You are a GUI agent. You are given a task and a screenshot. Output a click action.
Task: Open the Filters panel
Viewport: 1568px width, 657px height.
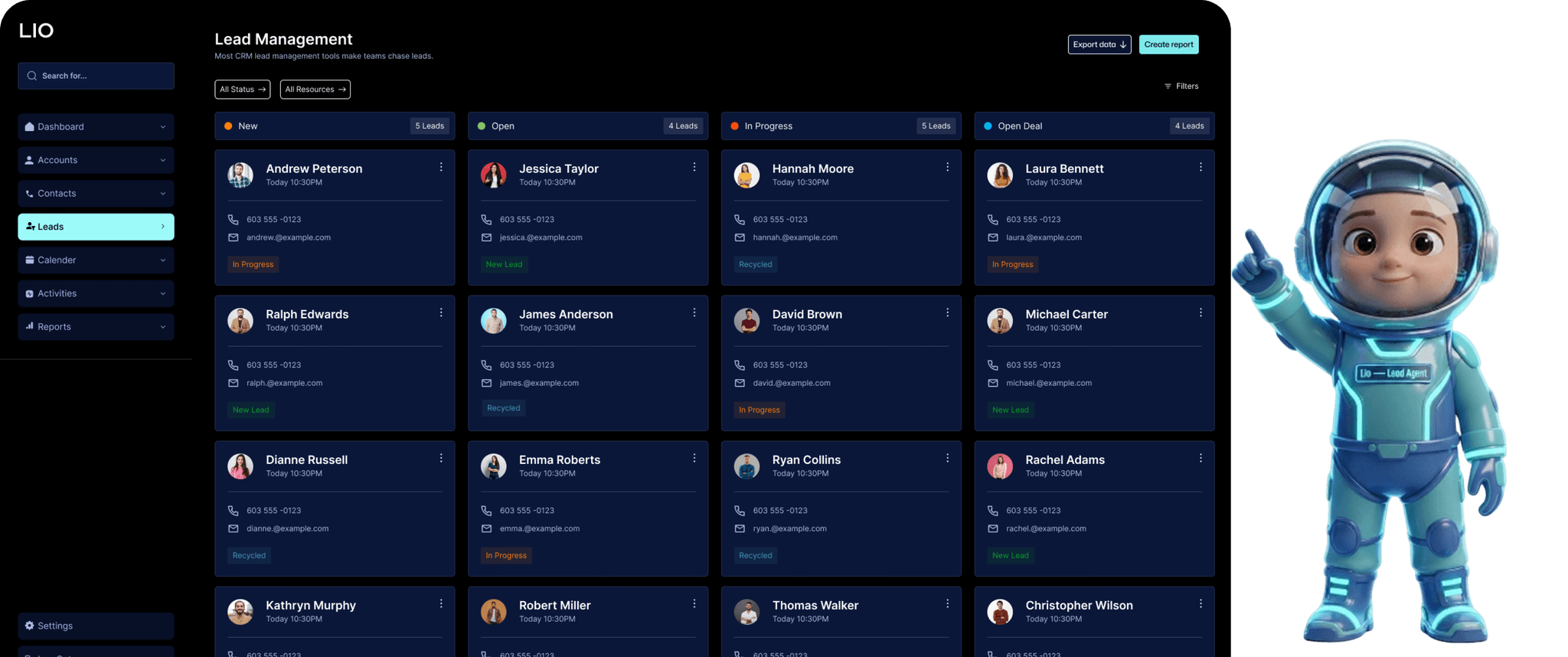pos(1181,87)
